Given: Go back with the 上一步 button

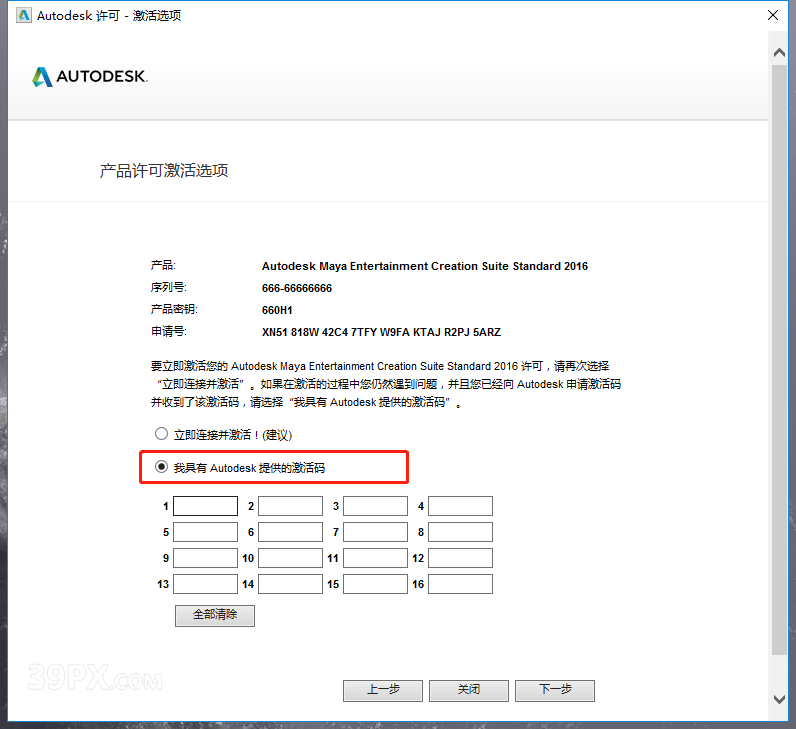Looking at the screenshot, I should [383, 690].
